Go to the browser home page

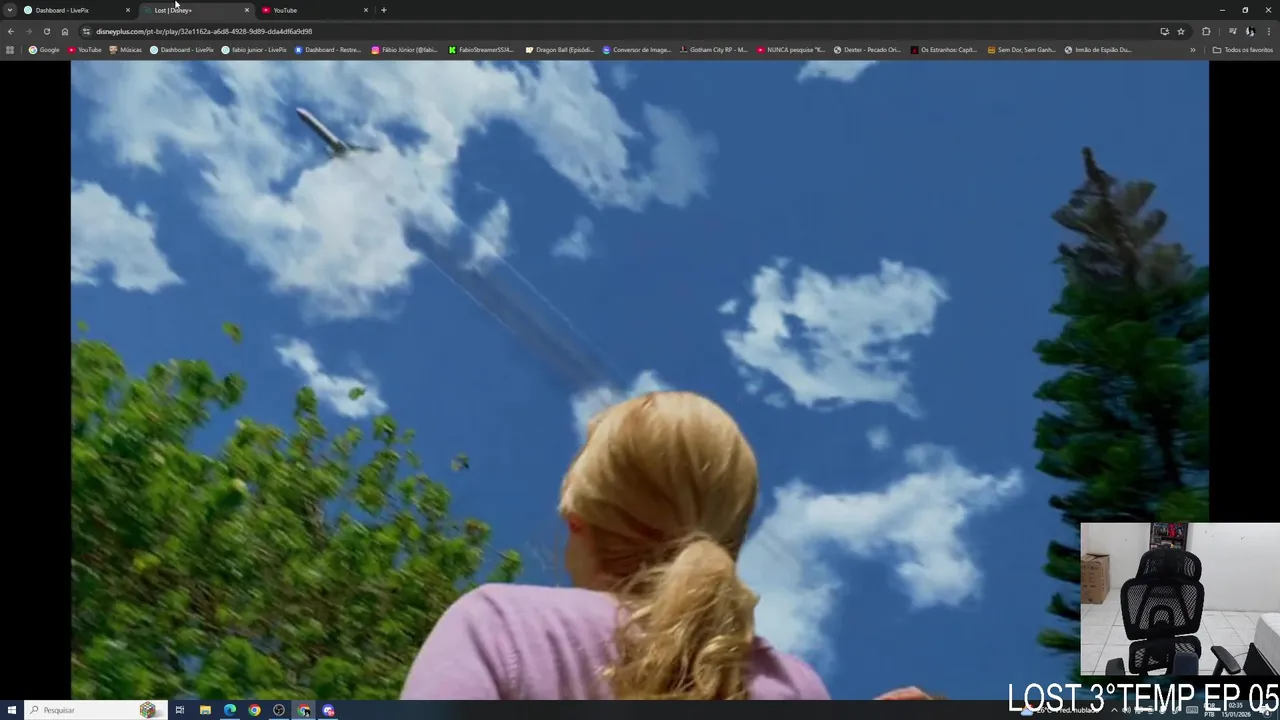(x=65, y=31)
